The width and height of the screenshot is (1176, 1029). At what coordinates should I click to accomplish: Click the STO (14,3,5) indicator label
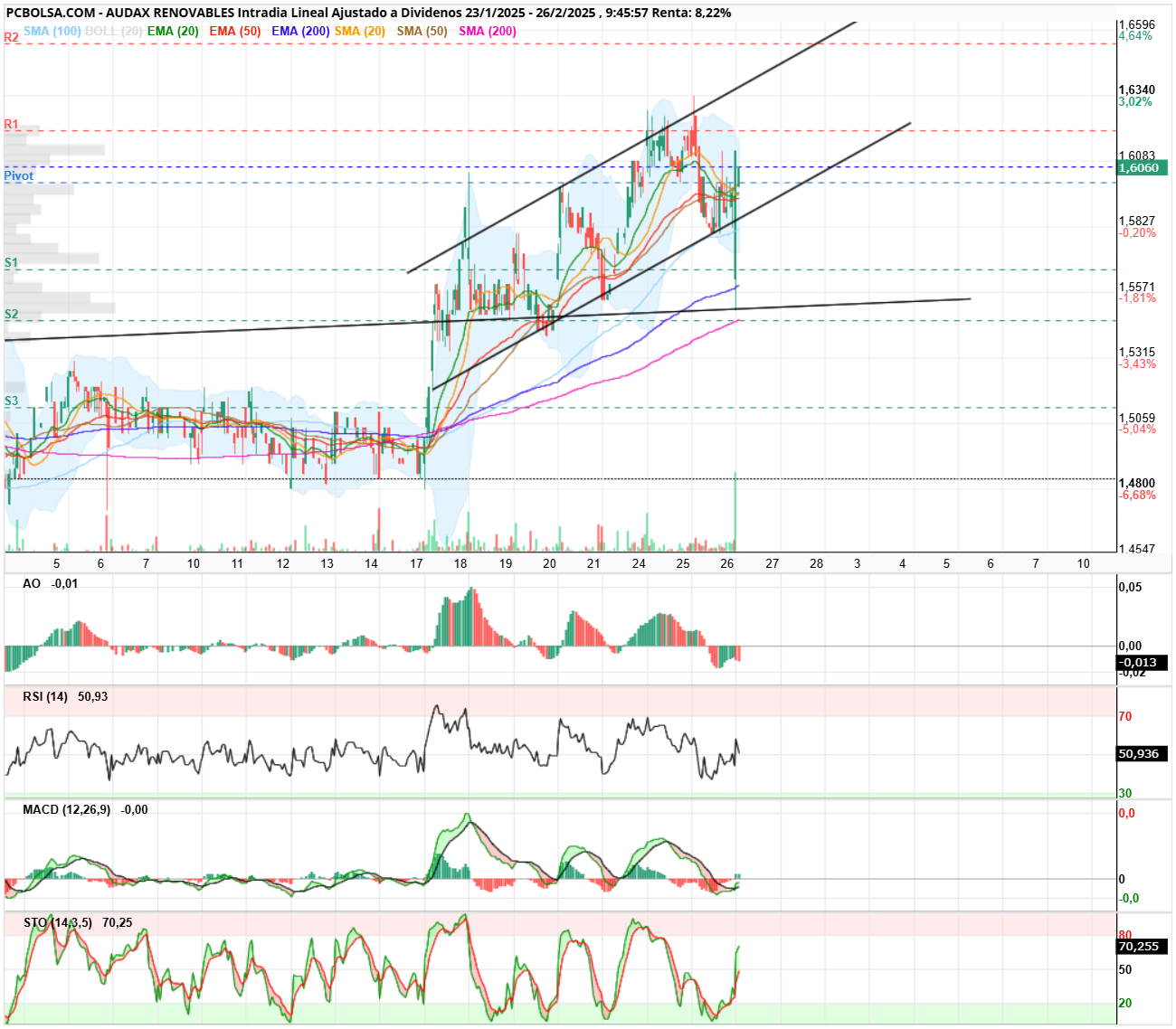coord(58,923)
